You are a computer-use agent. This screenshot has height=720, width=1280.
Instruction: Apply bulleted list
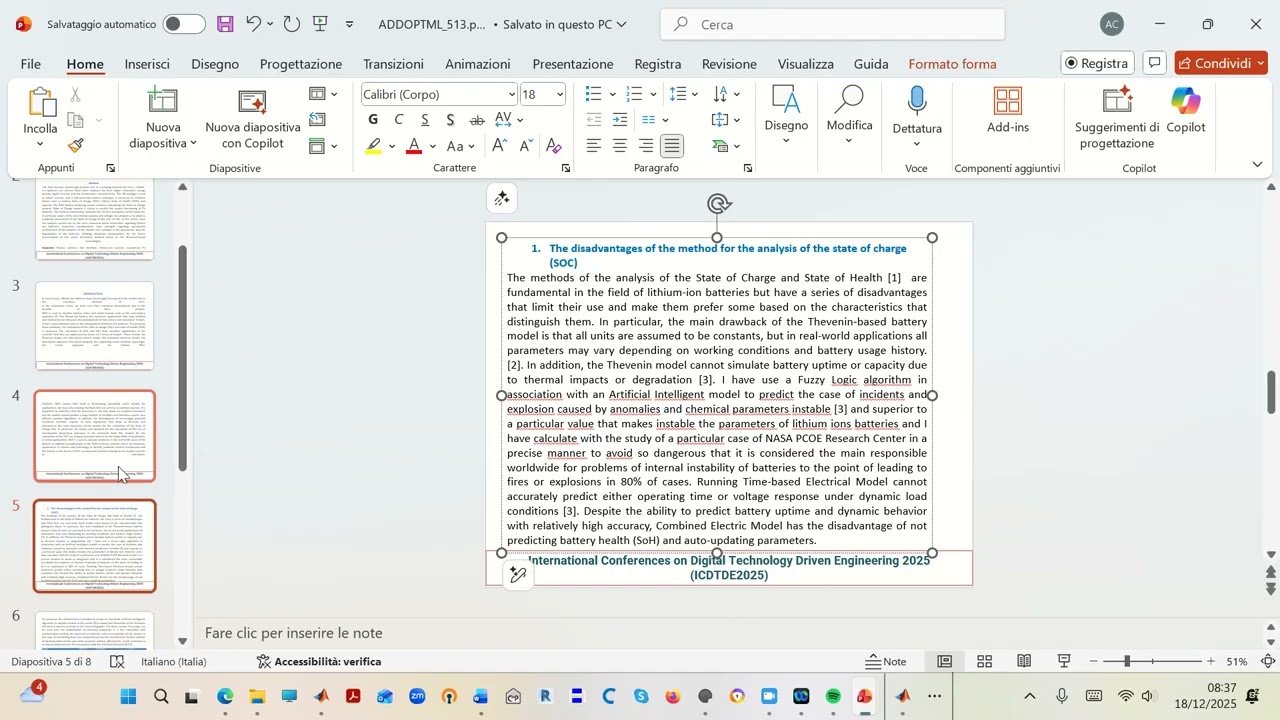click(x=593, y=94)
